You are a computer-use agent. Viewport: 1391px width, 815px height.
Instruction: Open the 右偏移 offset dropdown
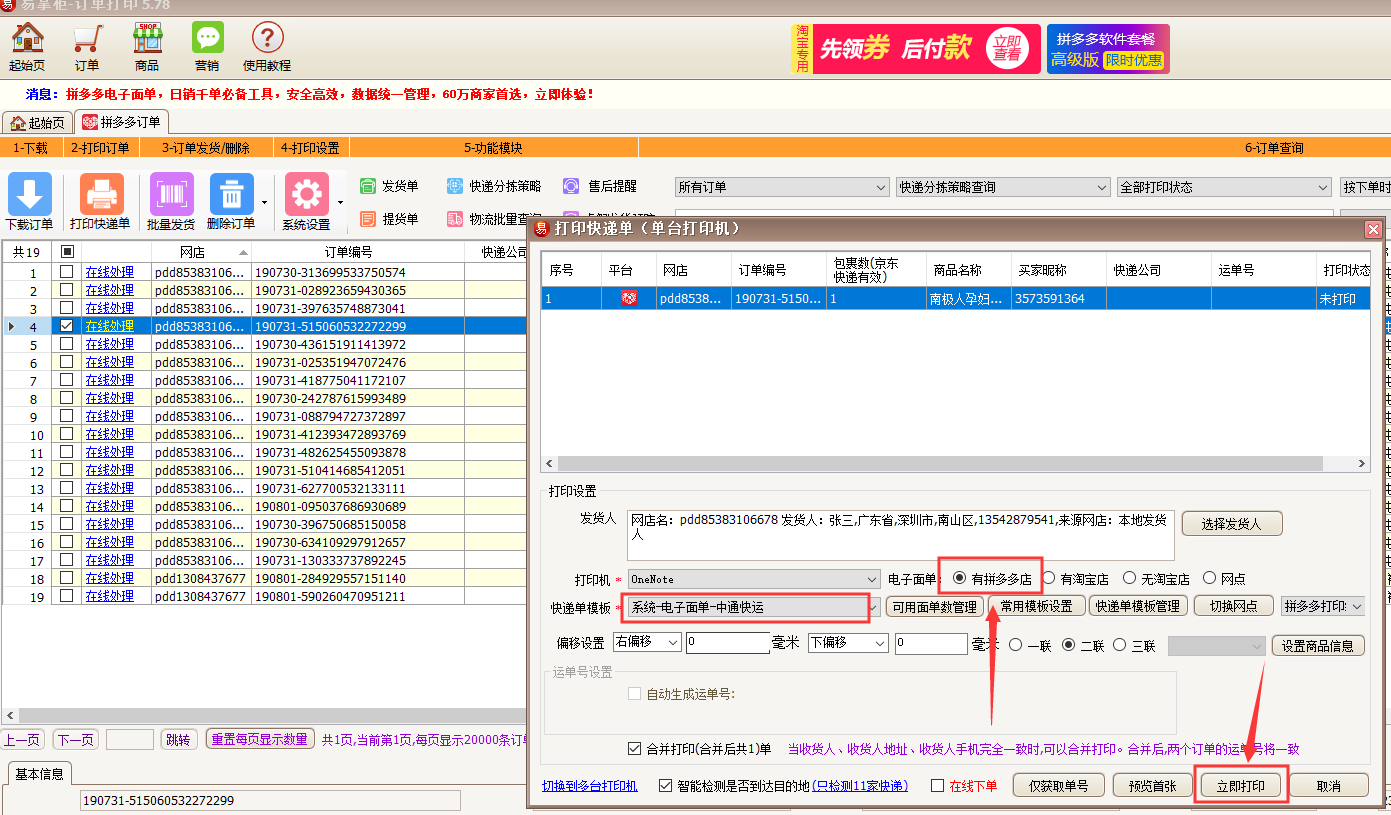coord(647,642)
